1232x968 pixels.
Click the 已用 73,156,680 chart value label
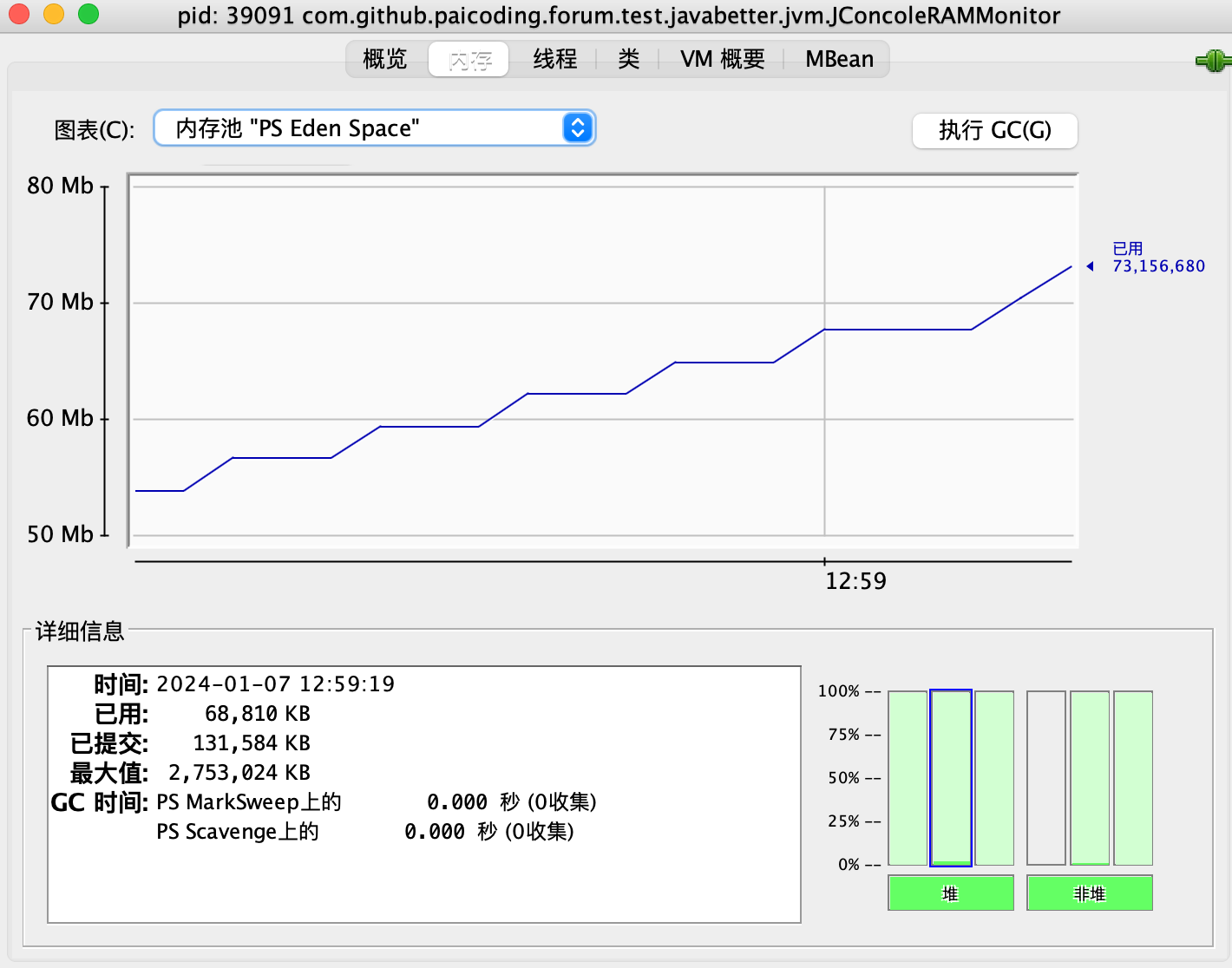(1157, 258)
